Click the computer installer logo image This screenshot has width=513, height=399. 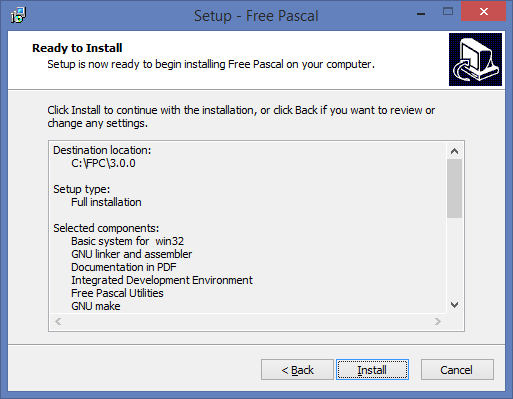tap(475, 59)
